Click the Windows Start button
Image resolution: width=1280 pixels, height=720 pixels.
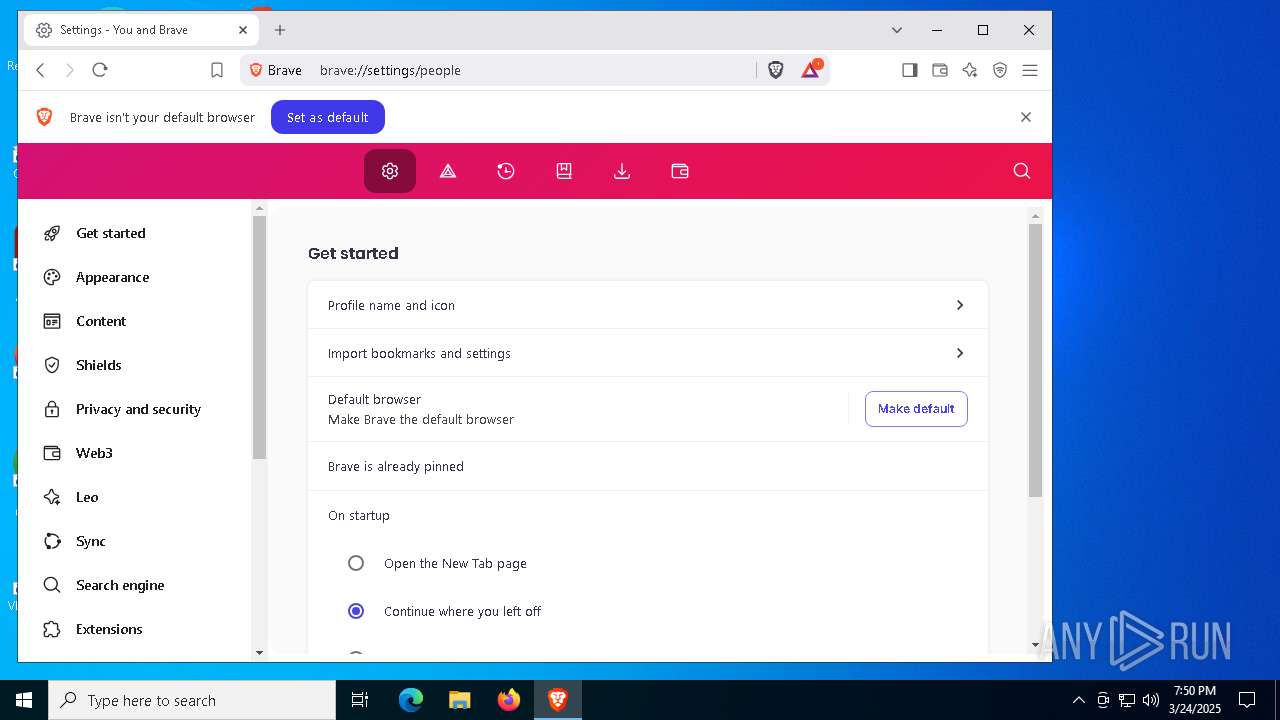[24, 700]
